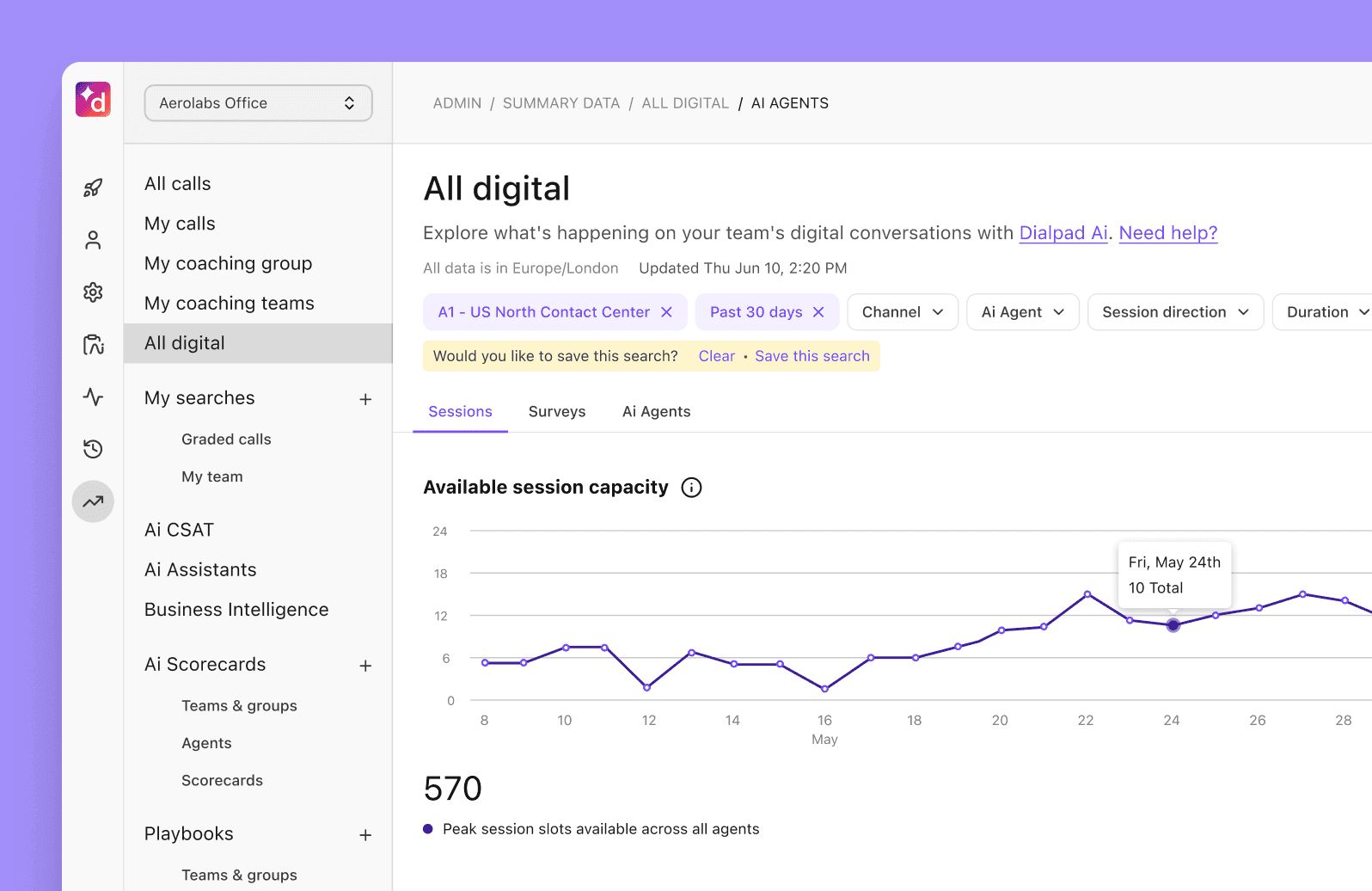Open the history clock icon in sidebar
The image size is (1372, 891).
(93, 449)
